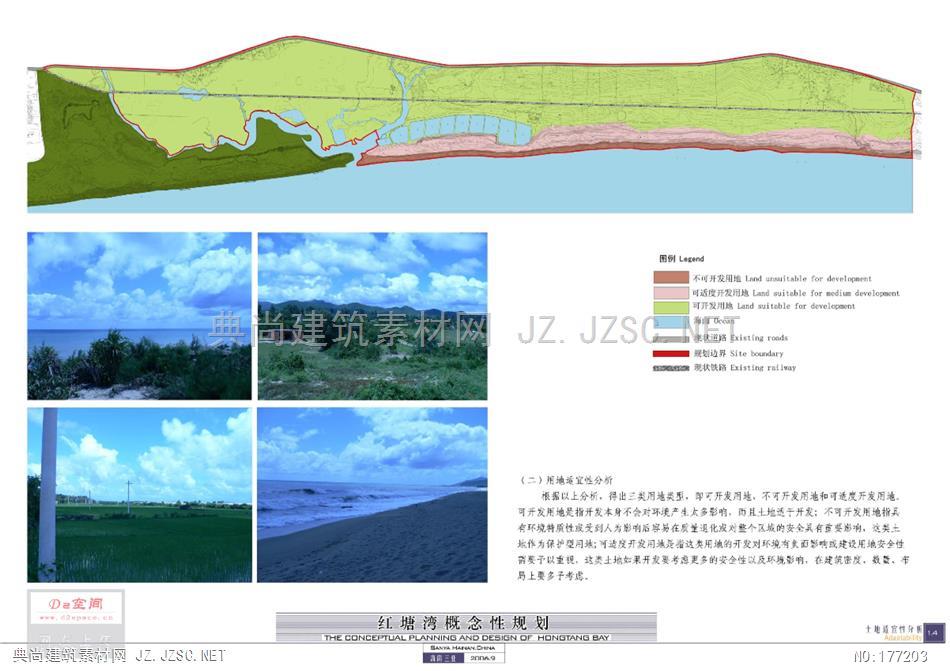The image size is (950, 671).
Task: Click the page number 14 box
Action: pos(932,633)
